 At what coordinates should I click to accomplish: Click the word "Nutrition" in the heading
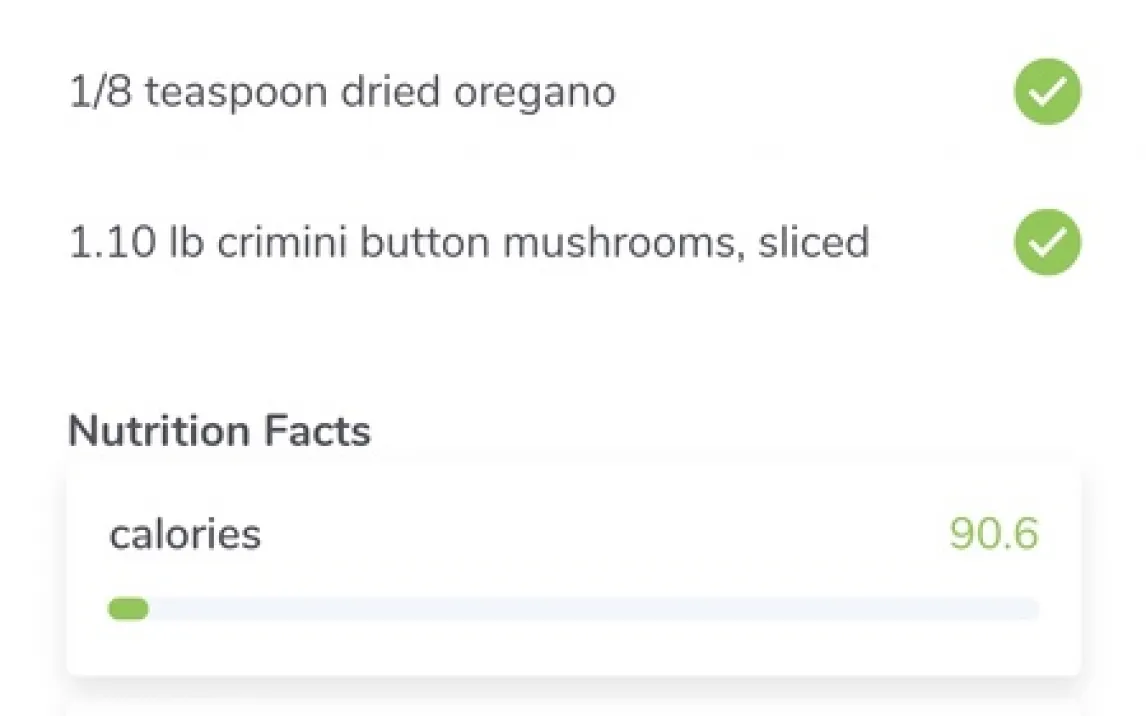[159, 431]
